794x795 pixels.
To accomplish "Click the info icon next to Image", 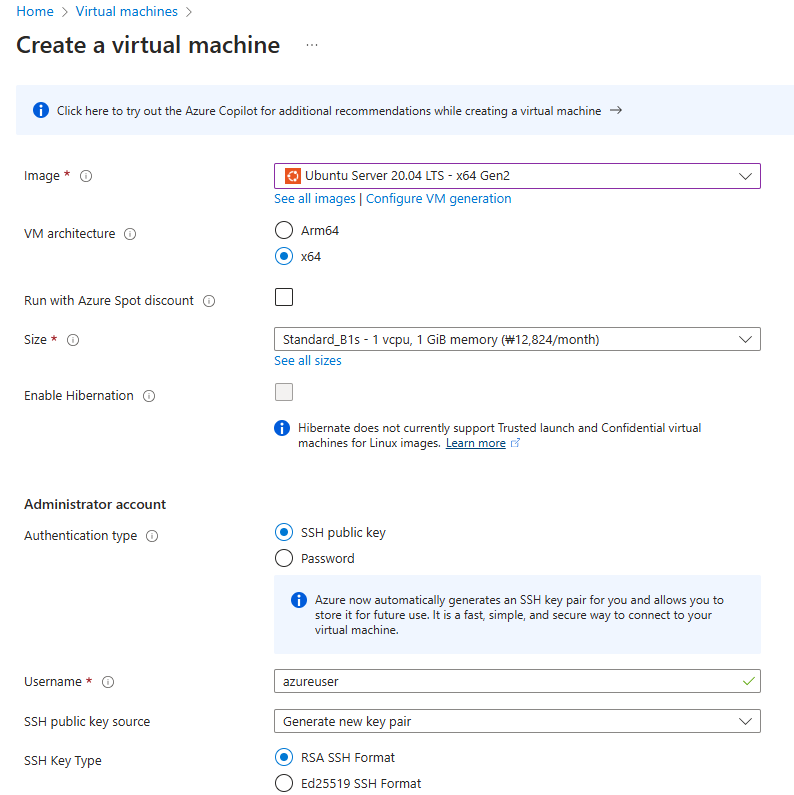I will pos(86,176).
